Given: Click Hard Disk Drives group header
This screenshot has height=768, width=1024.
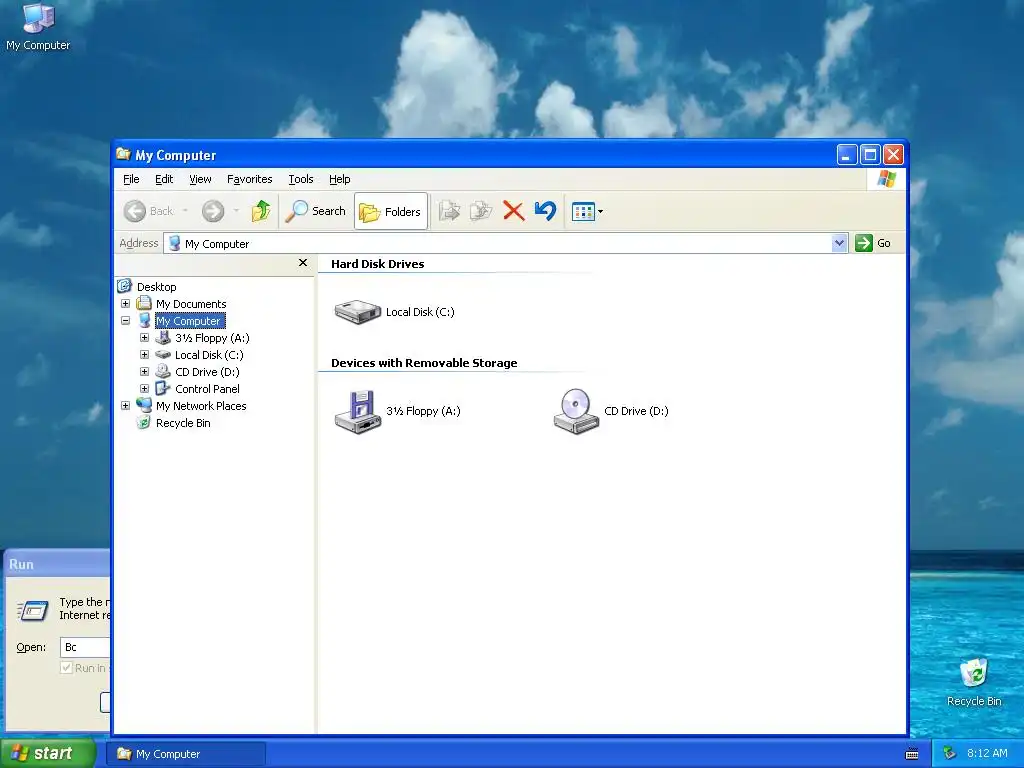Looking at the screenshot, I should coord(377,264).
